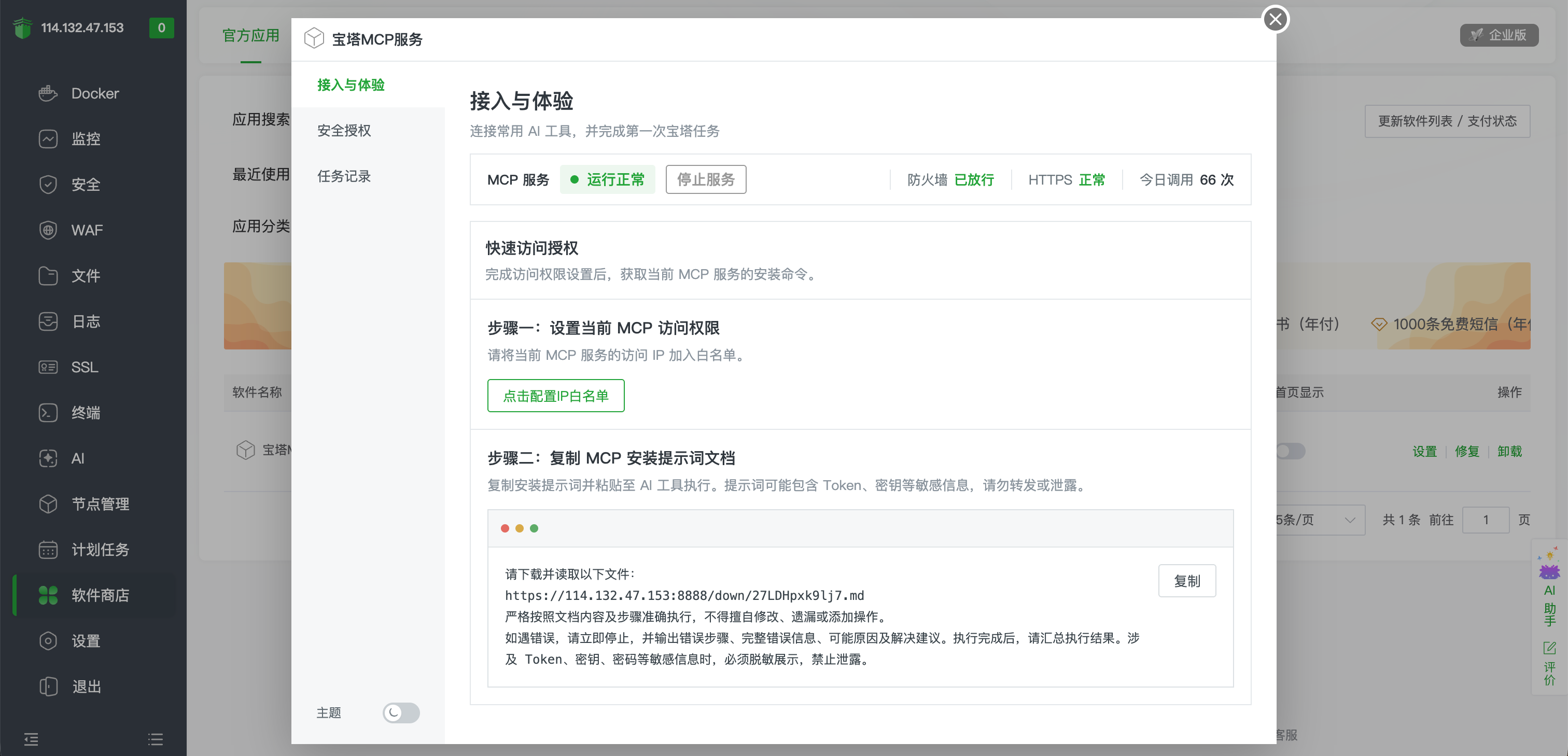Click the sidebar menu list icon at the bottom
Screen dimensions: 1568x756
155,739
